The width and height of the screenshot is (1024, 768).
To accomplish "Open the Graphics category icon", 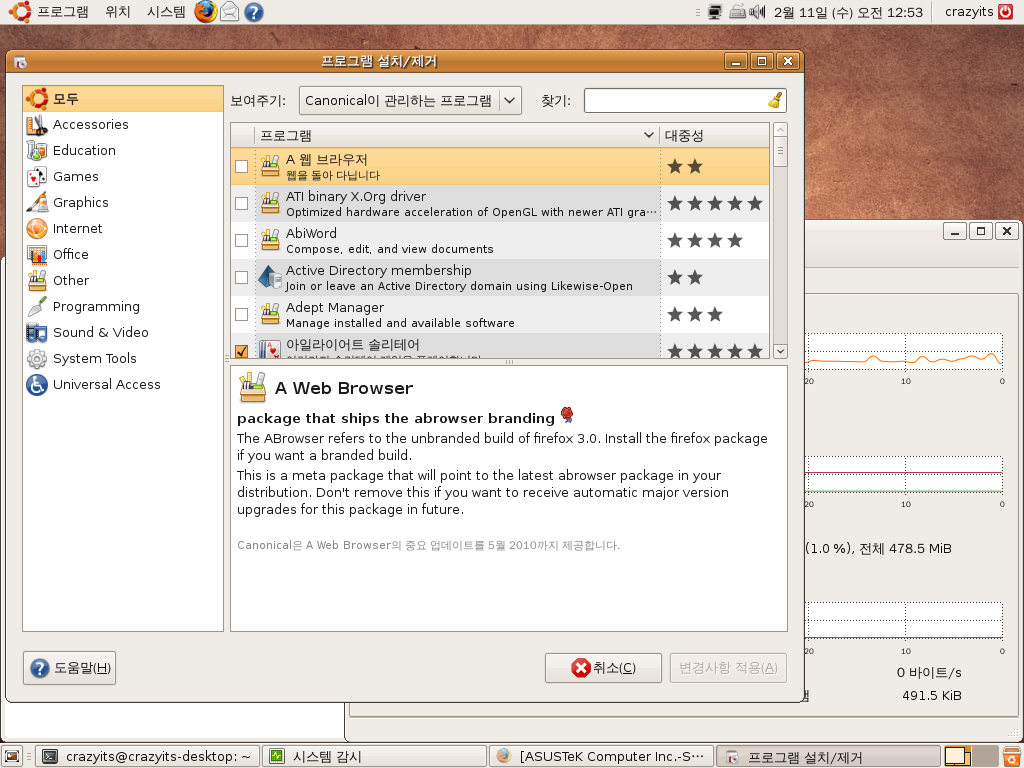I will click(37, 202).
